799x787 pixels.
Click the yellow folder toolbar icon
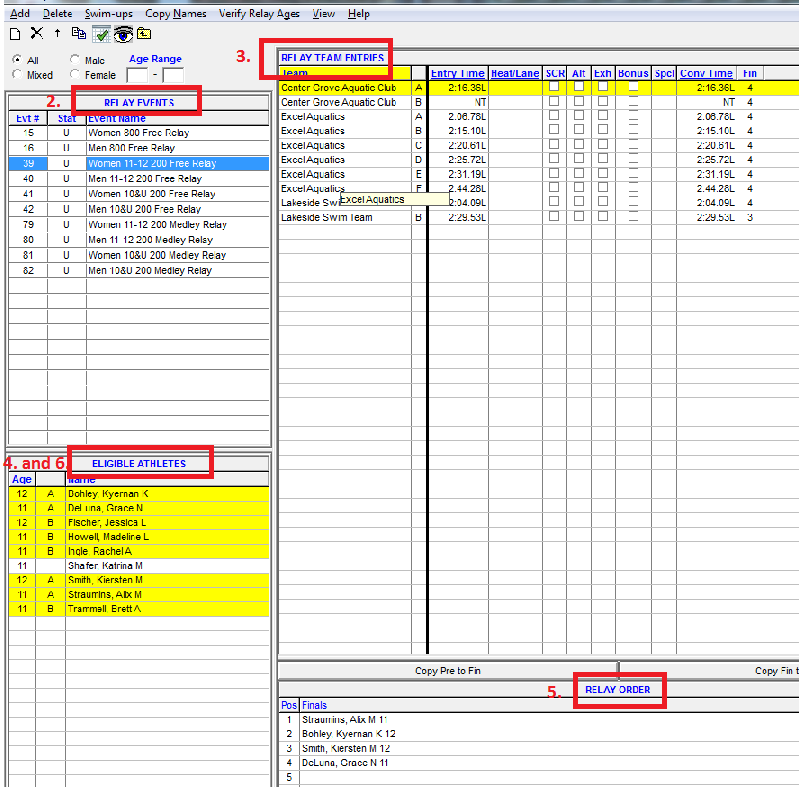click(145, 34)
